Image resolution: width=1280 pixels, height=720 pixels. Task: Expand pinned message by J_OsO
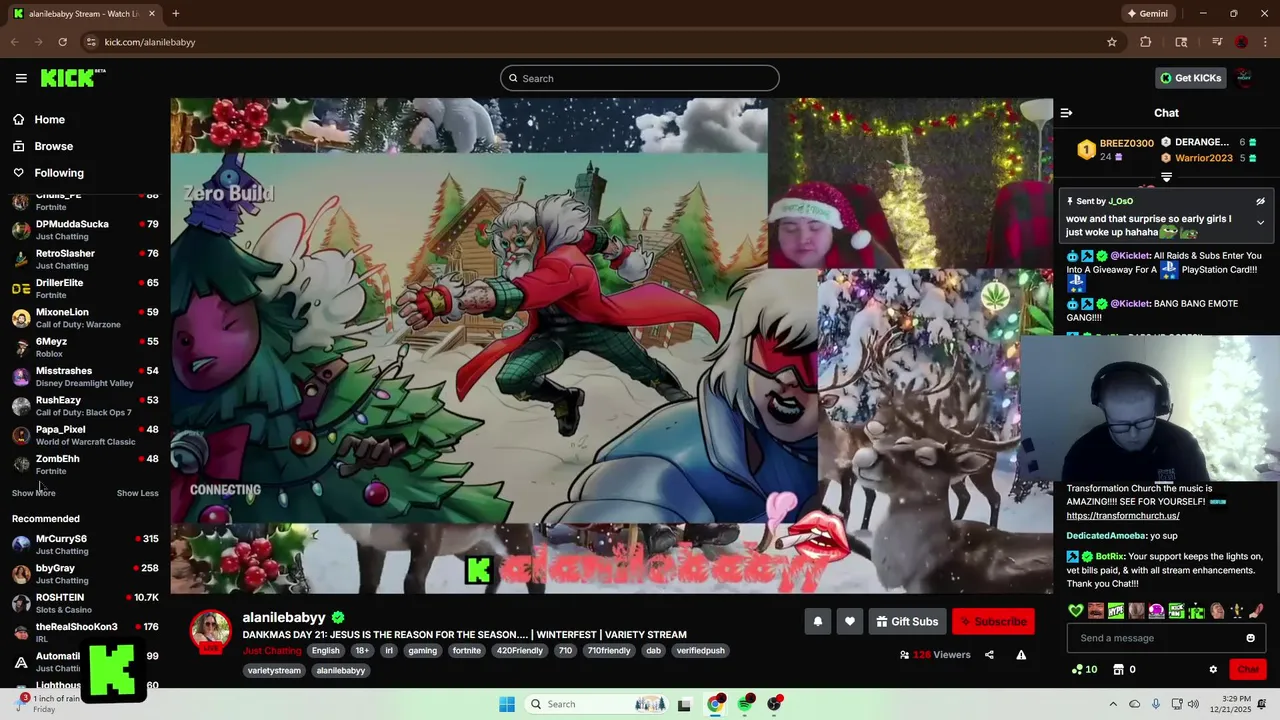1260,223
